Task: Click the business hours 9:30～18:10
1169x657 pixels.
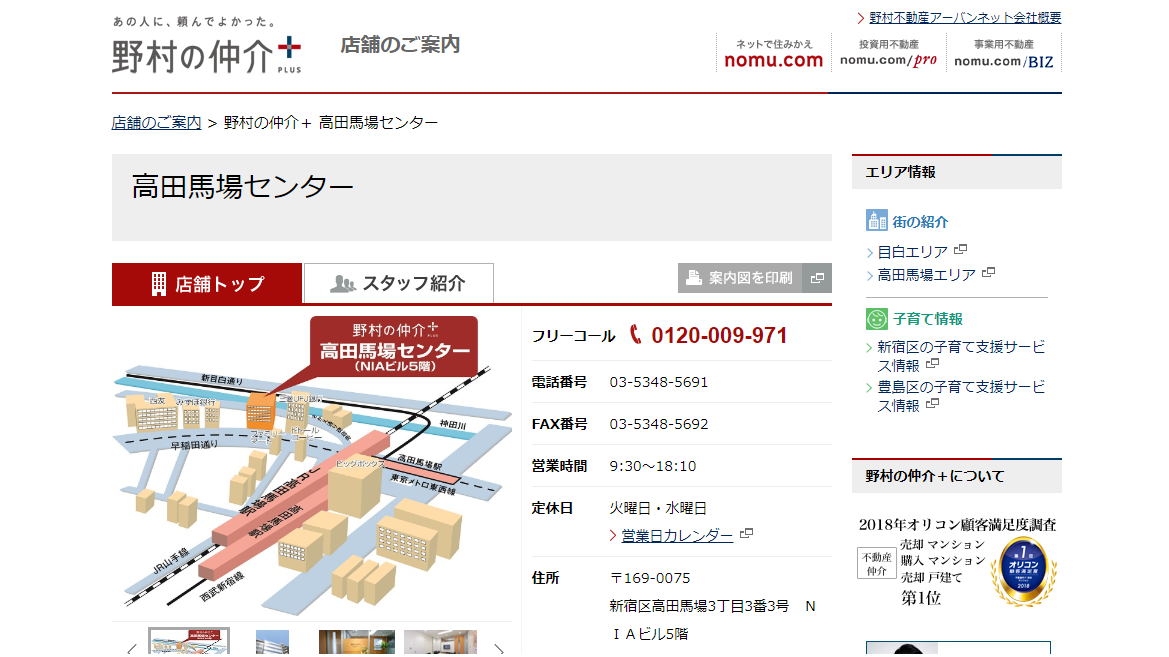Action: coord(652,466)
